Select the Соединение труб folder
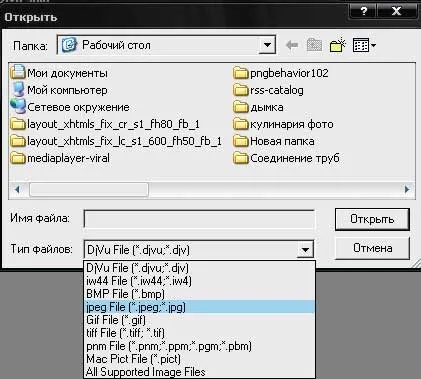 pyautogui.click(x=286, y=158)
